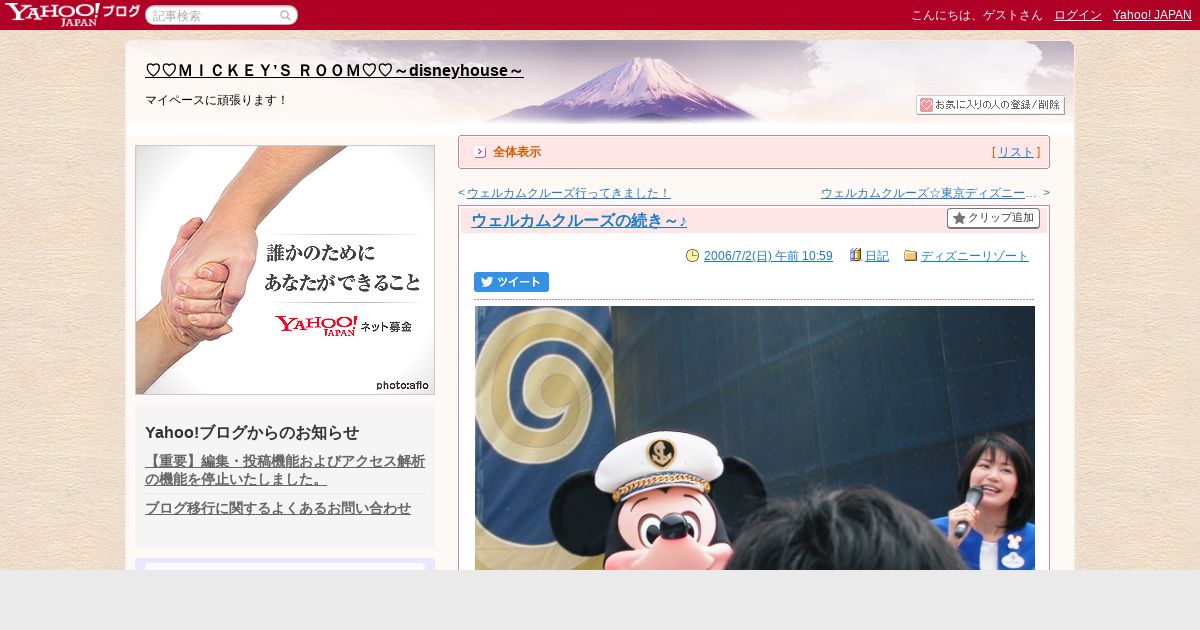Click the star icon on clip button
This screenshot has width=1200, height=630.
coord(959,218)
